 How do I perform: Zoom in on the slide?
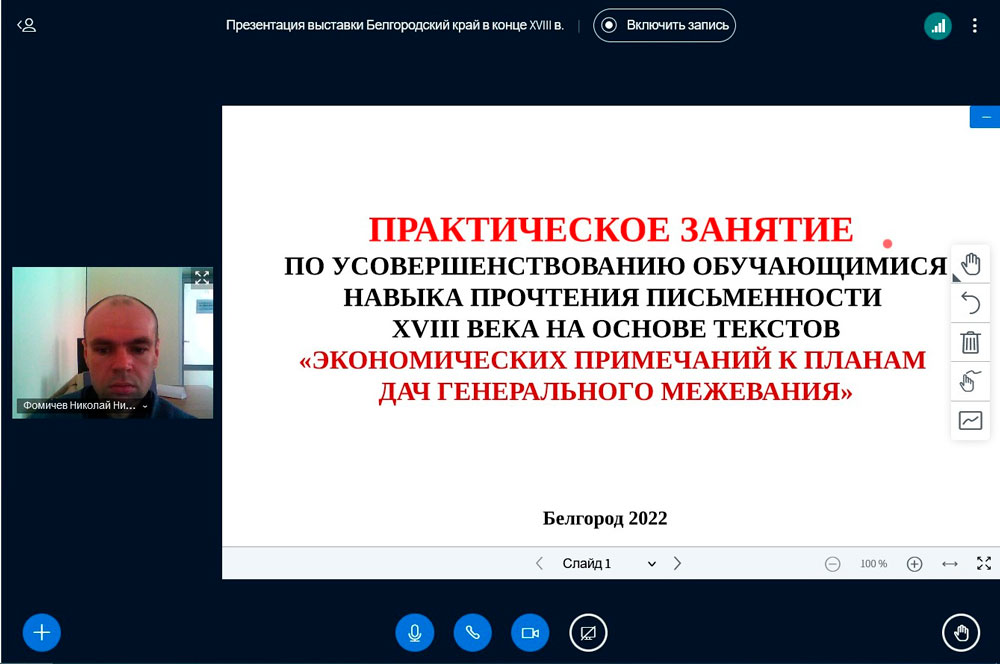[x=914, y=564]
